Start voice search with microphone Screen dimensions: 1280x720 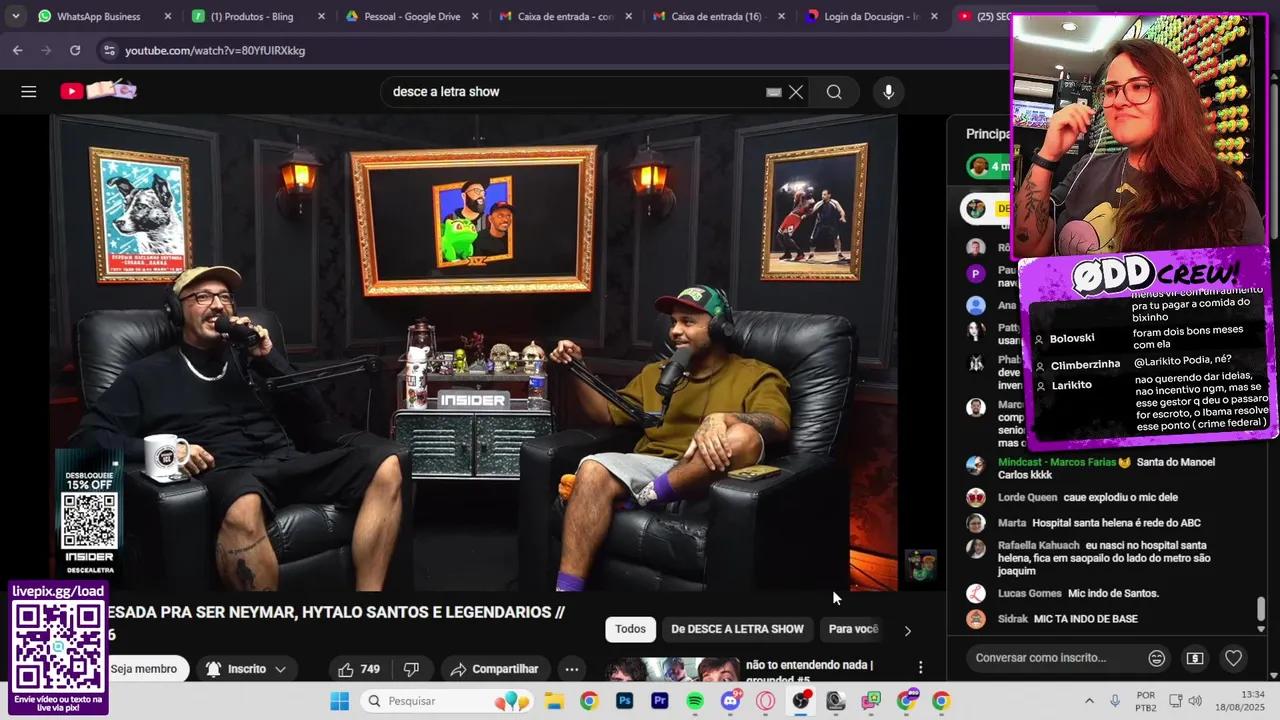pos(888,92)
